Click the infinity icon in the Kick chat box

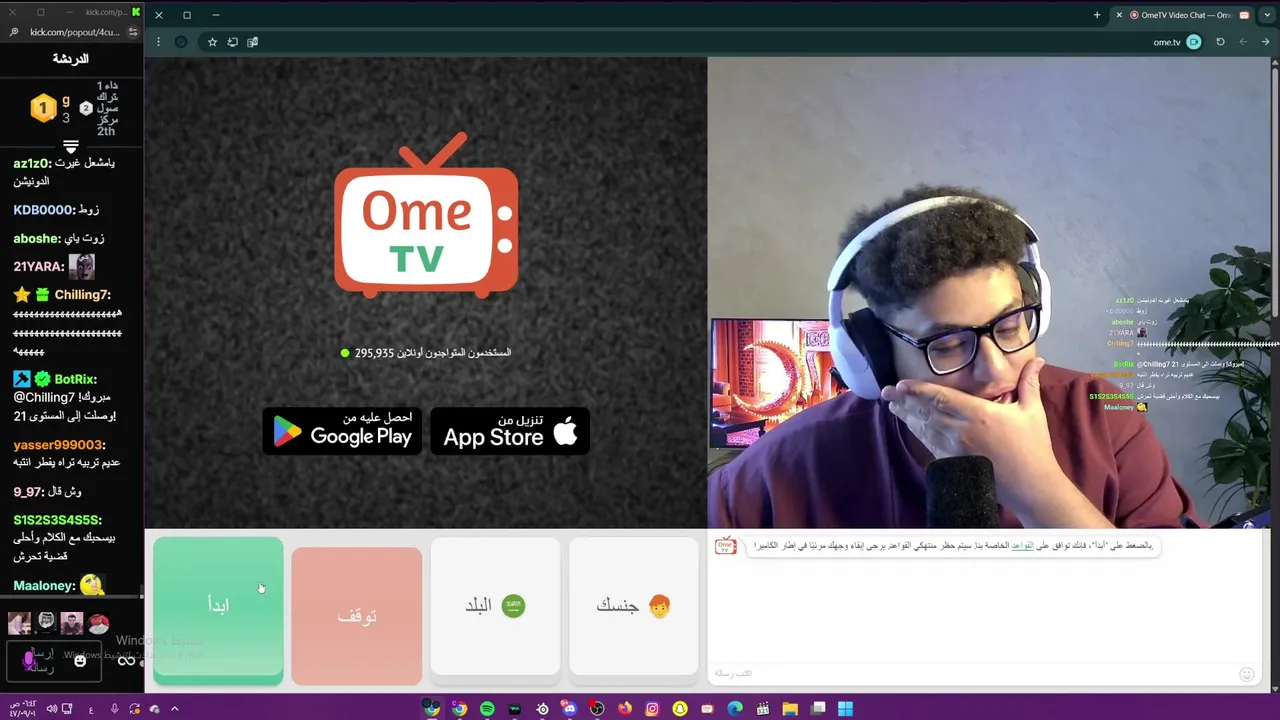tap(126, 660)
